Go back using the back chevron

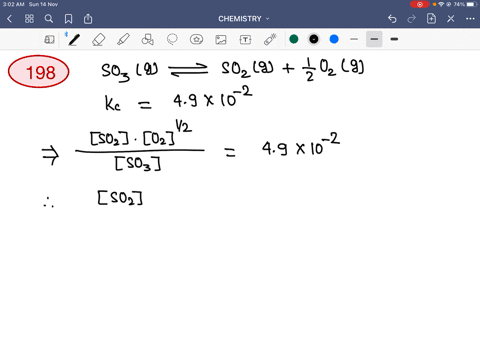tap(10, 19)
